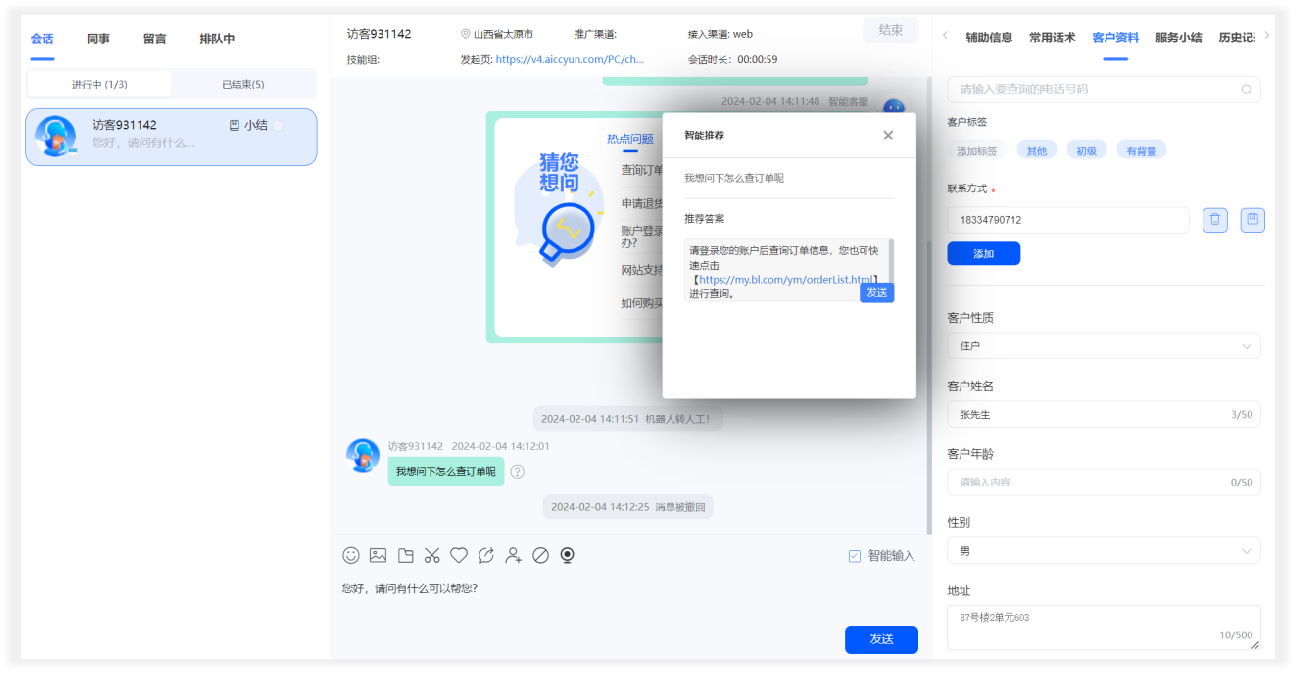Switch to the 已结束(5) conversation list
Viewport: 1297px width, 675px height.
point(243,85)
